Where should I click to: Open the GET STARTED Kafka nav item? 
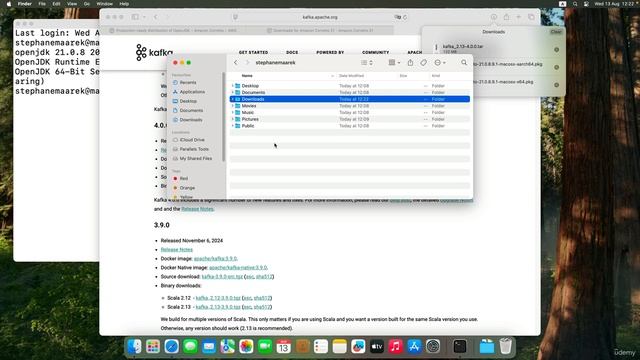coord(253,52)
